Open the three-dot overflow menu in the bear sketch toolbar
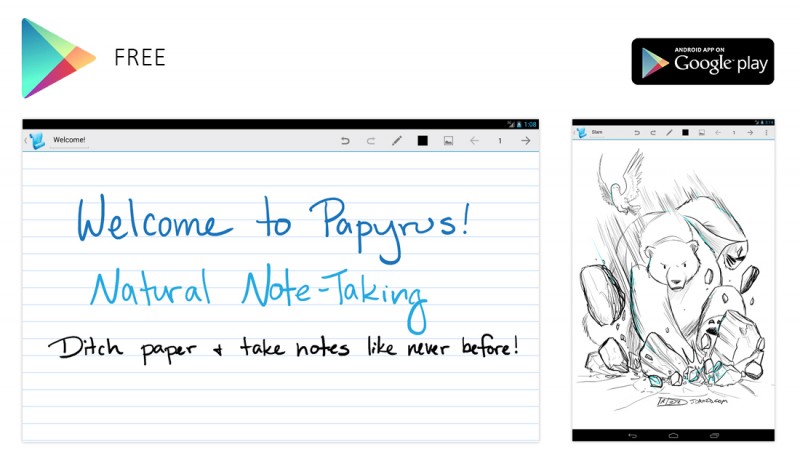Screen dimensions: 800x450 (x=766, y=133)
